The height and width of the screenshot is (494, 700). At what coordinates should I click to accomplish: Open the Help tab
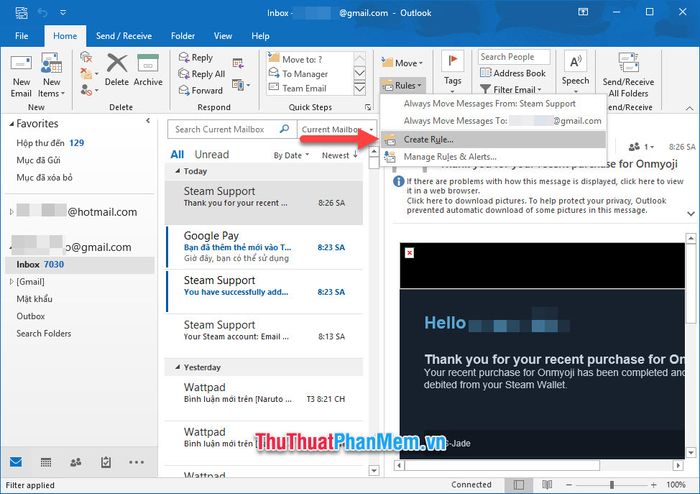[260, 36]
